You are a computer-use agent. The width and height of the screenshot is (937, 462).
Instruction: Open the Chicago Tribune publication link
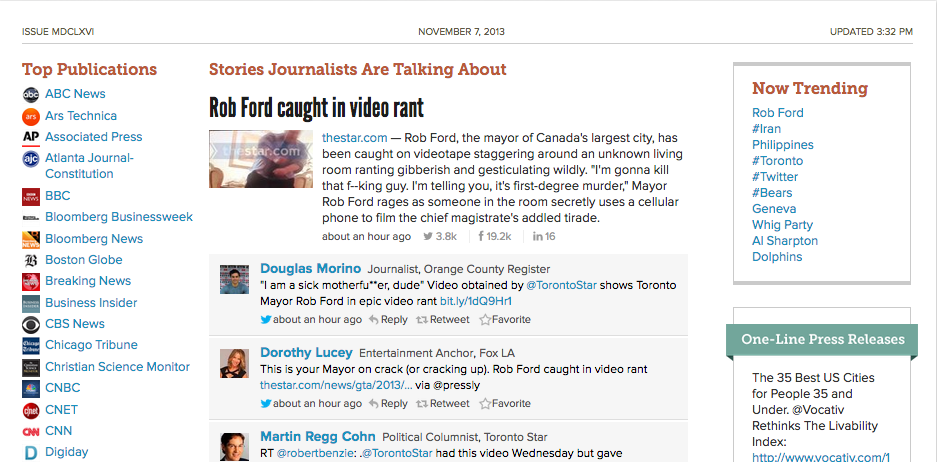(x=91, y=345)
